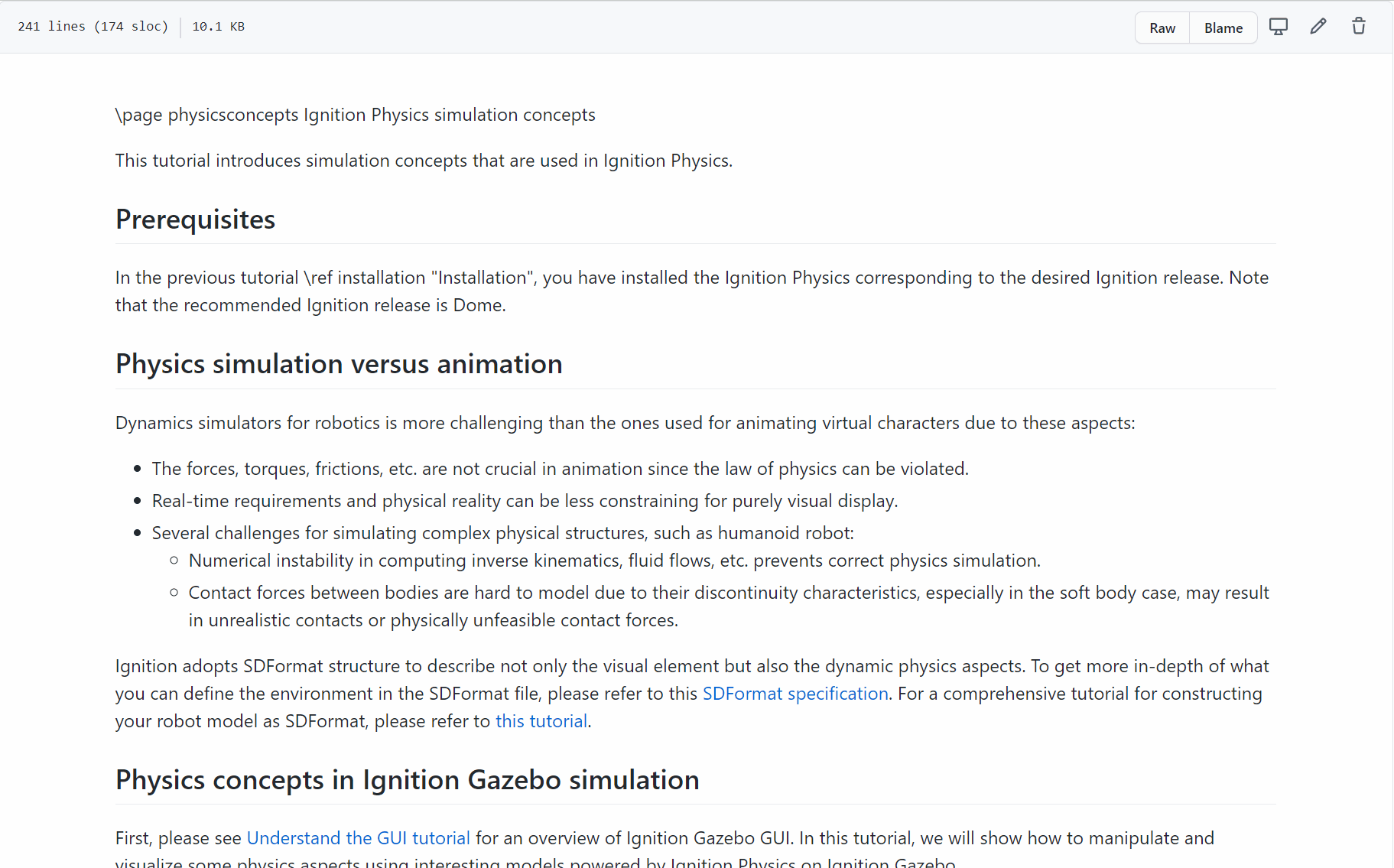Click the '241 lines (174 sloc)' text
The width and height of the screenshot is (1394, 868).
[93, 27]
